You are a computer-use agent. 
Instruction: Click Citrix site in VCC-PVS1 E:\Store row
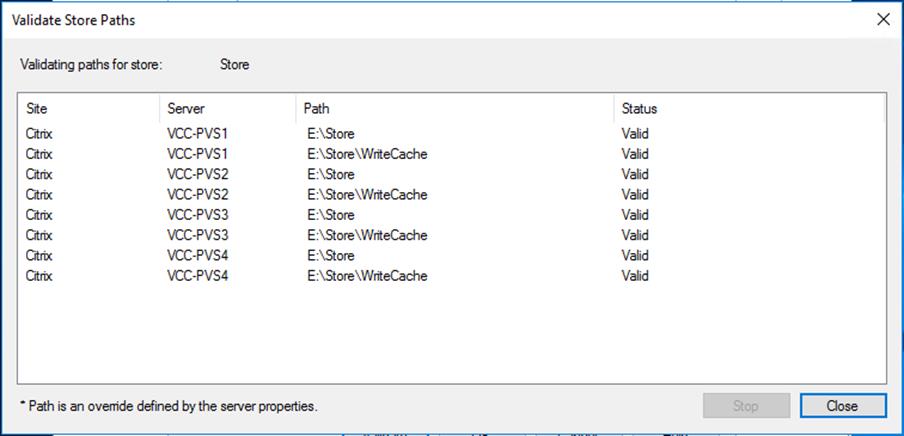click(39, 134)
